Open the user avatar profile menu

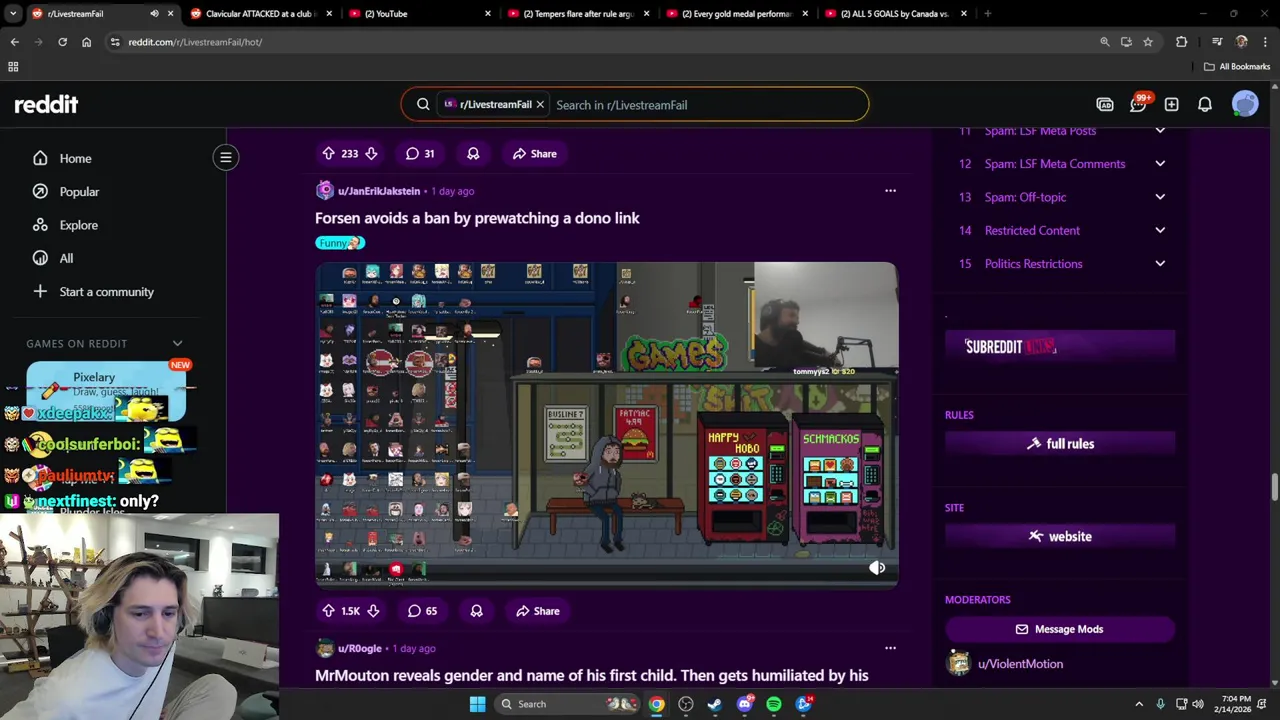point(1245,104)
